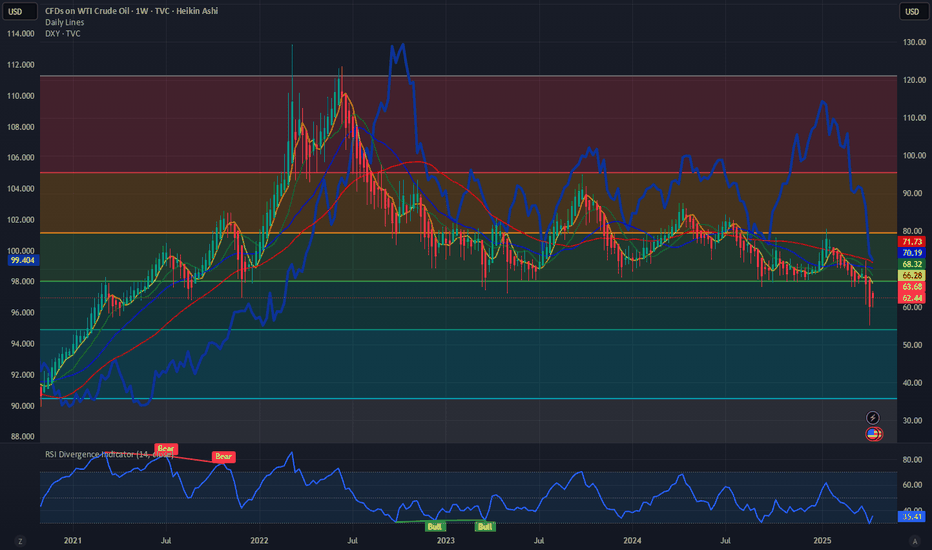Click the Z timezone button beside the time axis
The height and width of the screenshot is (550, 932).
20,541
